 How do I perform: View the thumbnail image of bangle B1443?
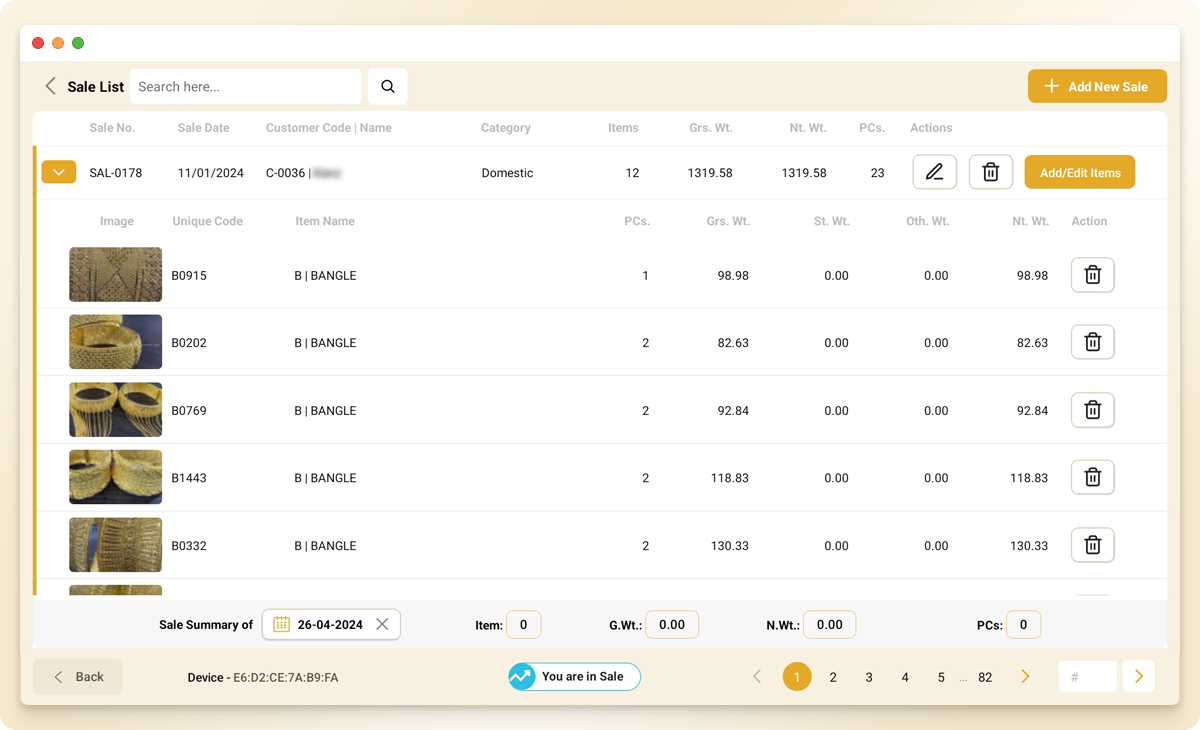click(x=115, y=477)
